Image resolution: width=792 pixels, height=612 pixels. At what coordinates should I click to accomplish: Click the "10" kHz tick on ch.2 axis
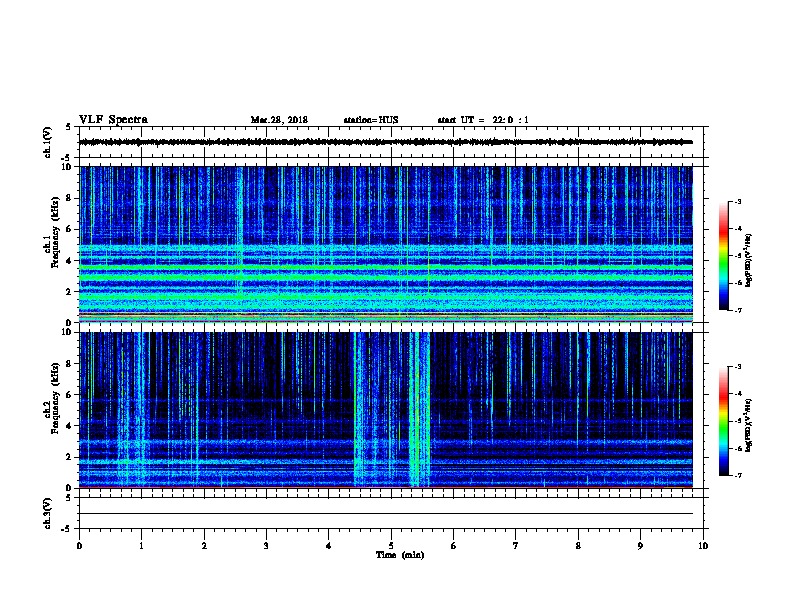67,332
